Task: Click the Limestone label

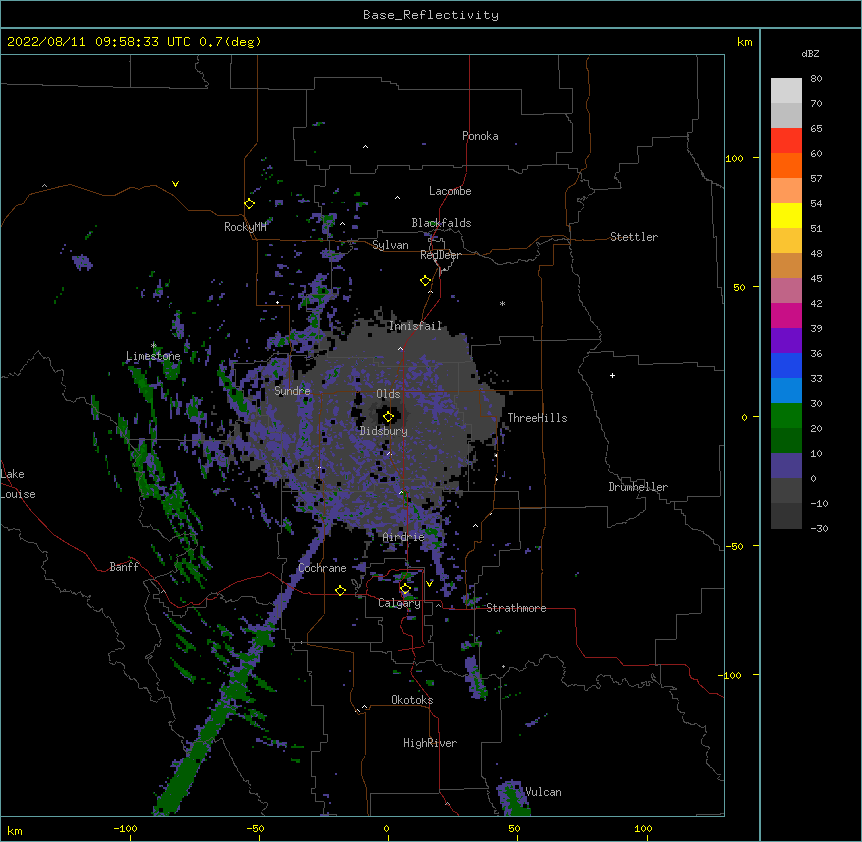Action: 153,356
